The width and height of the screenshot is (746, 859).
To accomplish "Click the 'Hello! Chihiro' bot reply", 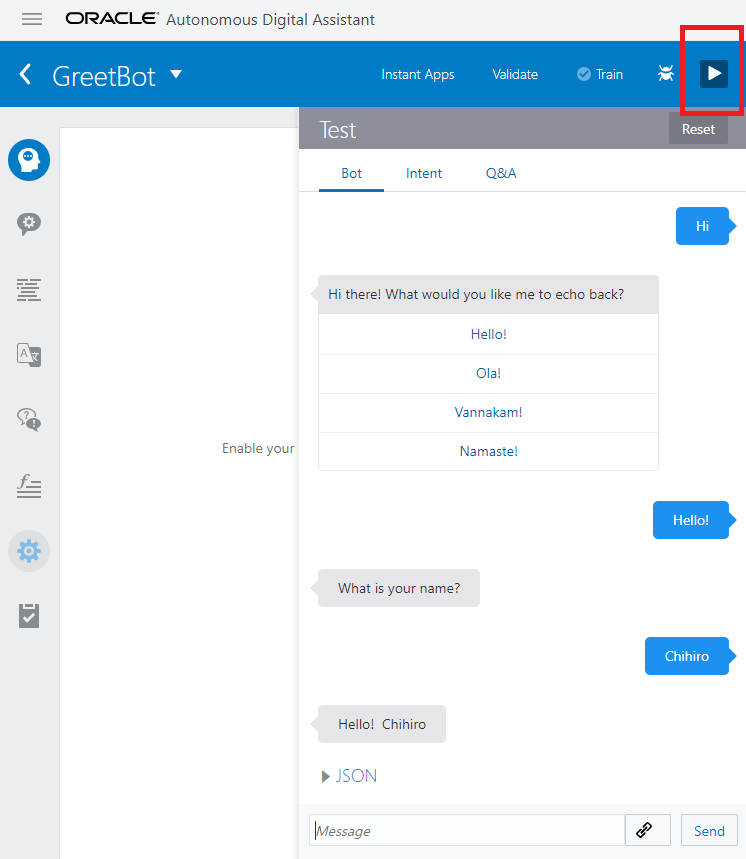I will pos(382,724).
